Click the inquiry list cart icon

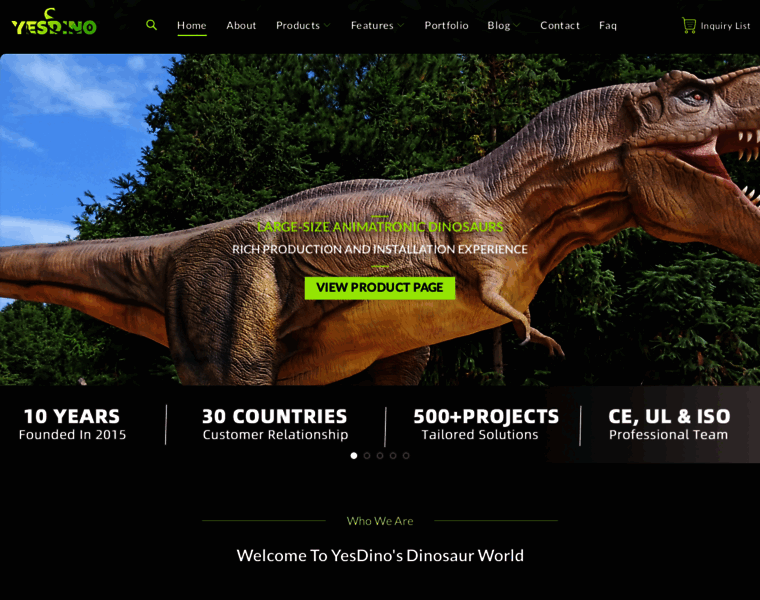[x=688, y=25]
